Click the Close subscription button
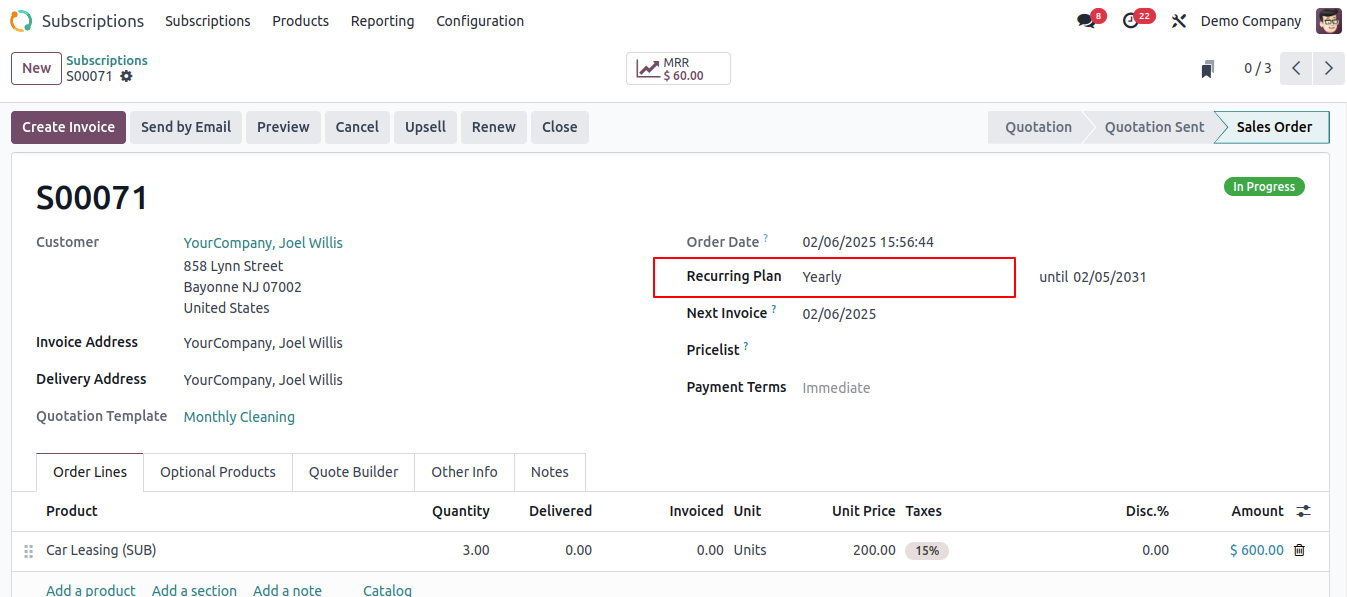 pos(560,127)
